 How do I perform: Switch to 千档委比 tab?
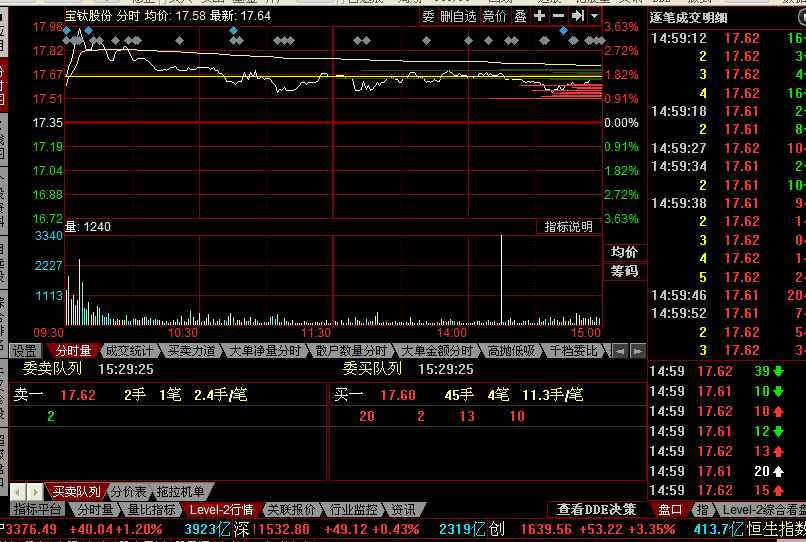tap(573, 351)
